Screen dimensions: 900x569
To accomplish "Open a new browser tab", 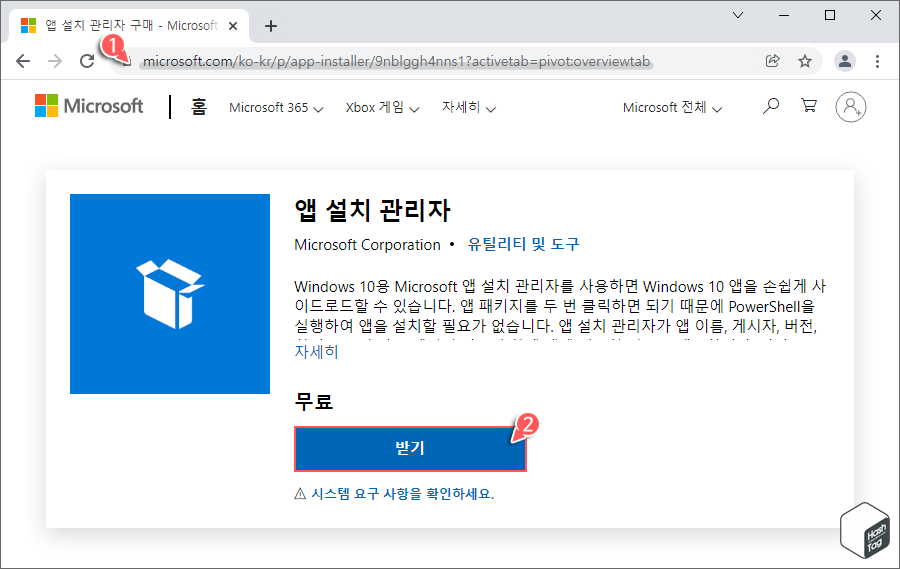I will click(x=271, y=26).
